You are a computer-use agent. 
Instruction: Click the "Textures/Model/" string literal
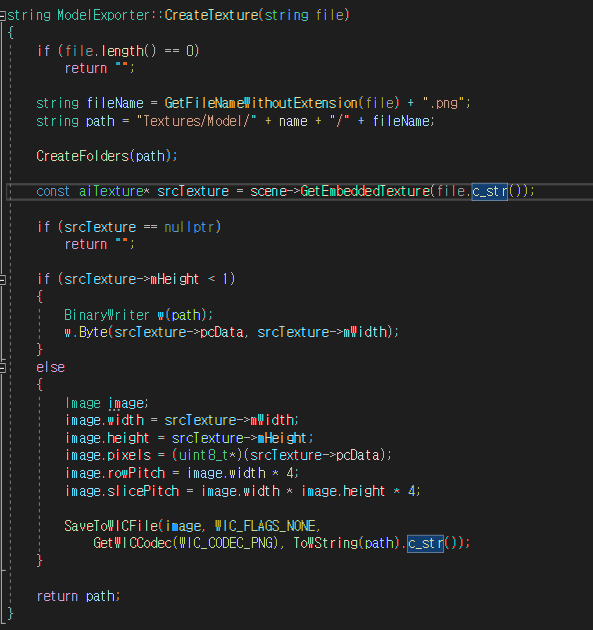pos(196,121)
